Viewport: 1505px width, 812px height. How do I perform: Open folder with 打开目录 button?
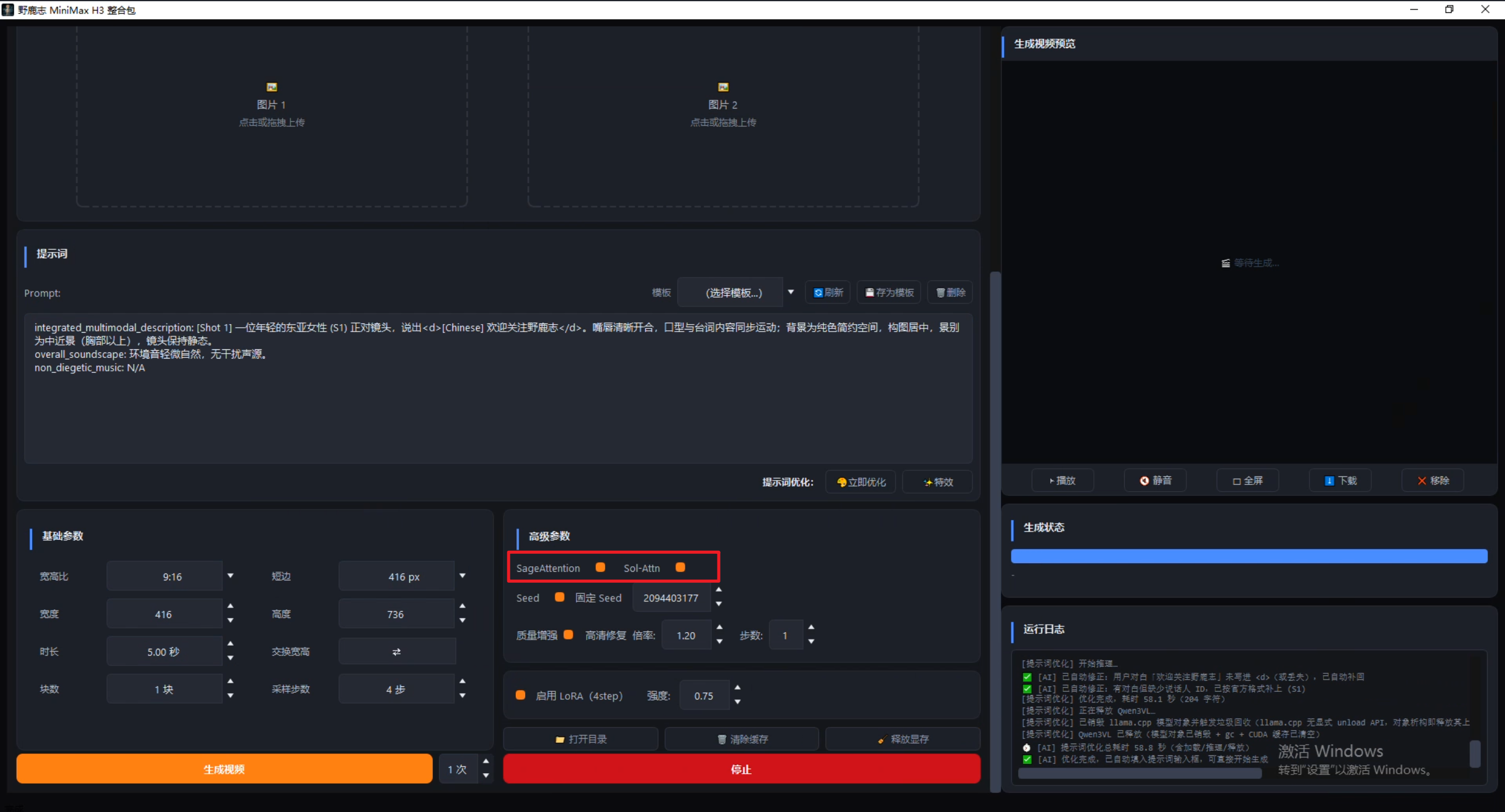point(581,739)
